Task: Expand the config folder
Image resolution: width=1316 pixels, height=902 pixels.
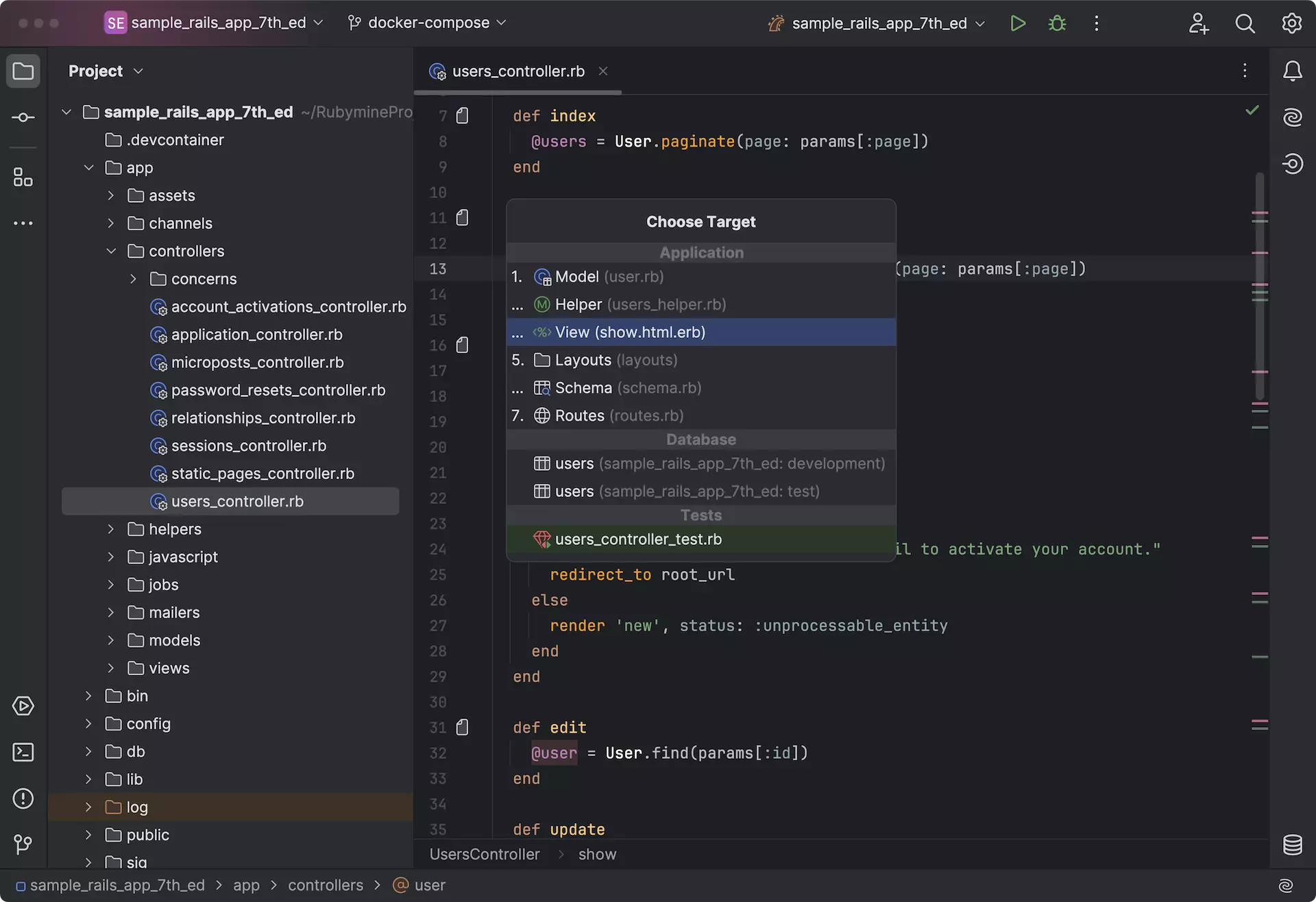Action: pyautogui.click(x=88, y=724)
